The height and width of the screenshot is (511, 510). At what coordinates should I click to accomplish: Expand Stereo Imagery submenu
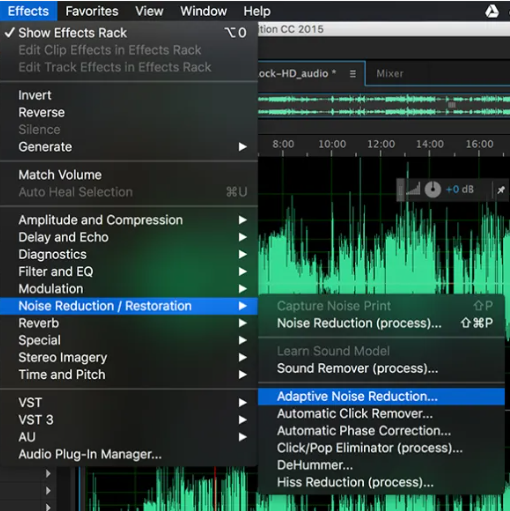coord(129,357)
